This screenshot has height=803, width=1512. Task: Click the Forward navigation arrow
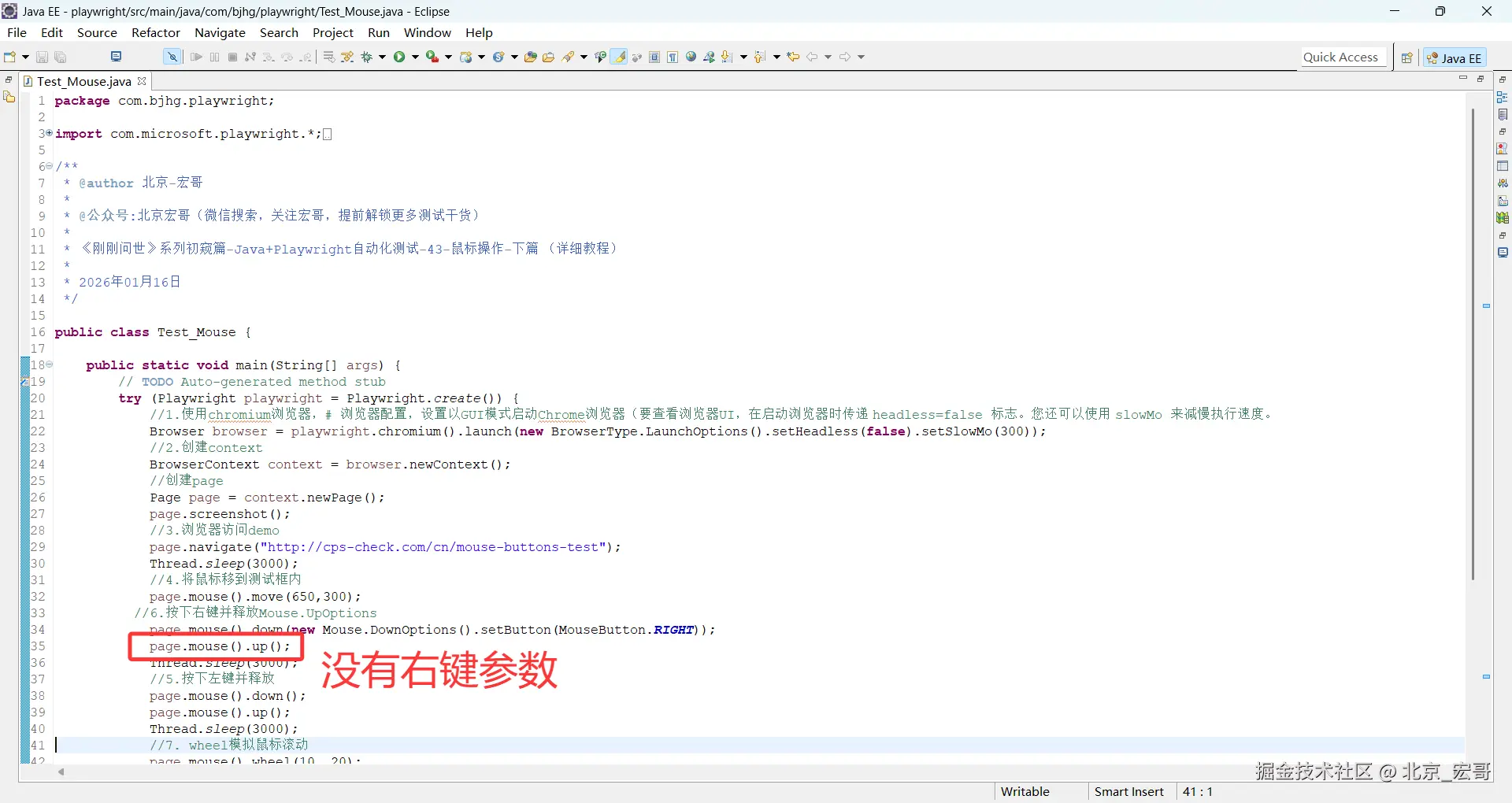[845, 57]
